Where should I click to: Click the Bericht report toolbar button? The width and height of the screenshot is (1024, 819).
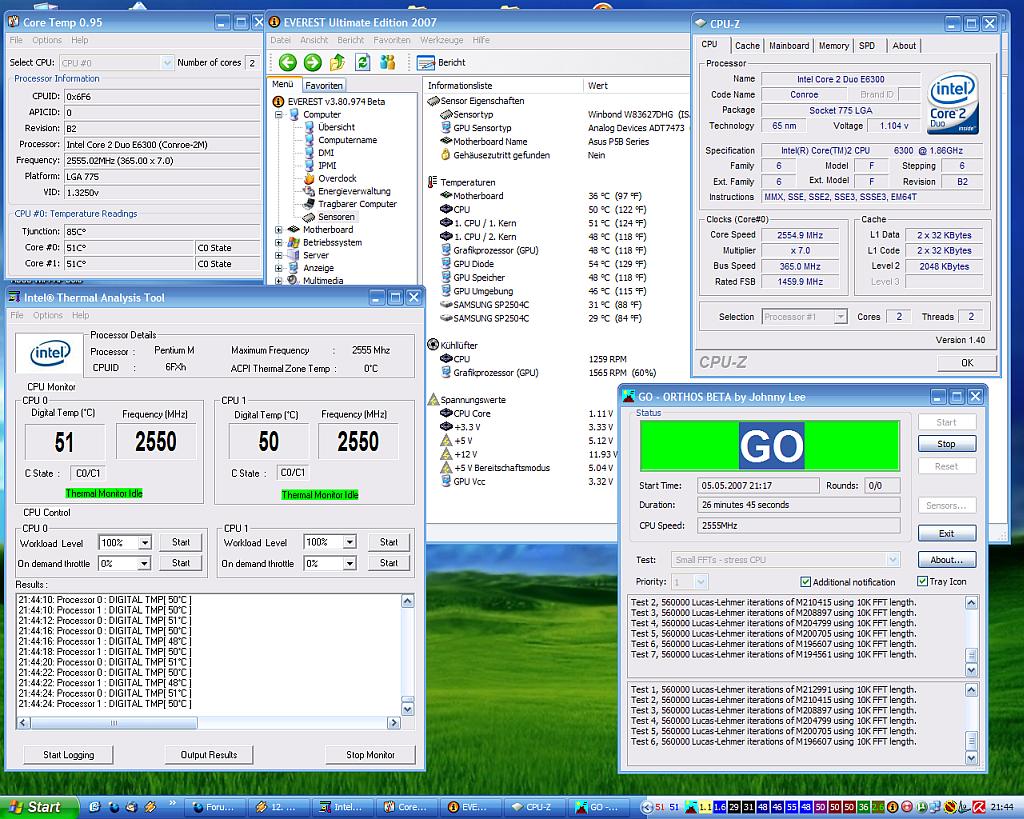coord(442,62)
